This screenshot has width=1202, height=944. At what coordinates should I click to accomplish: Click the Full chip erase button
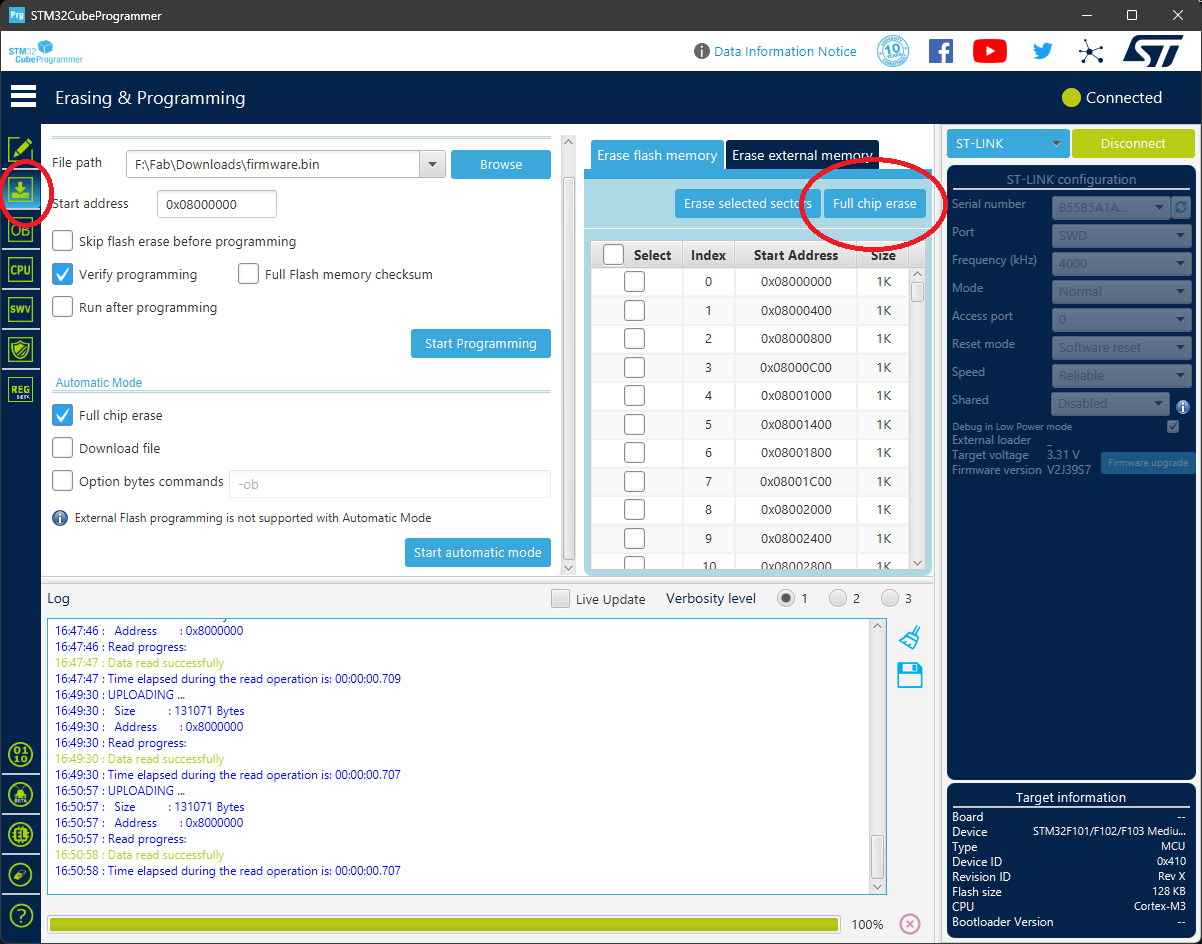(x=875, y=203)
